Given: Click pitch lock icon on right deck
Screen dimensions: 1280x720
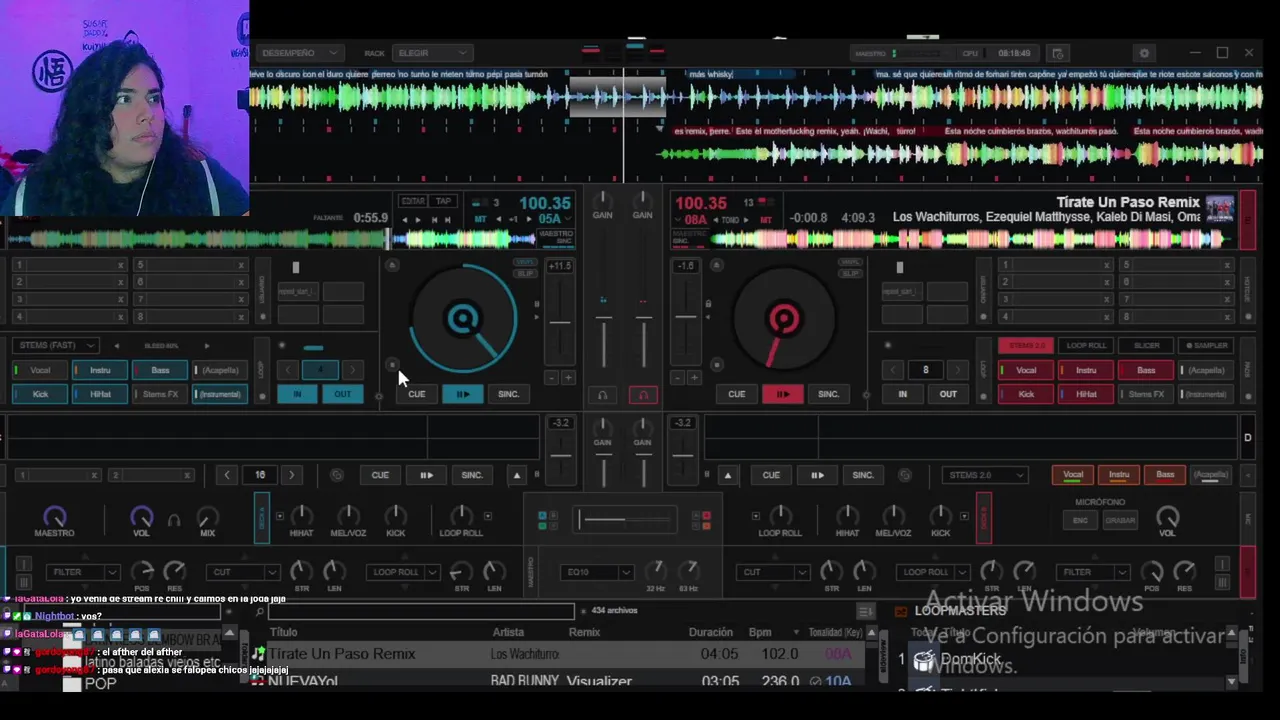Looking at the screenshot, I should tap(708, 303).
